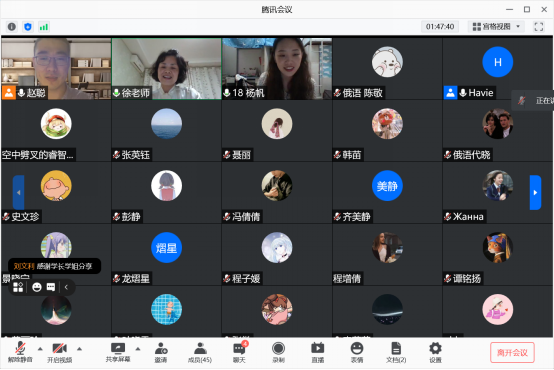Open the emoji reactions menu
This screenshot has height=370, width=554.
[x=357, y=352]
